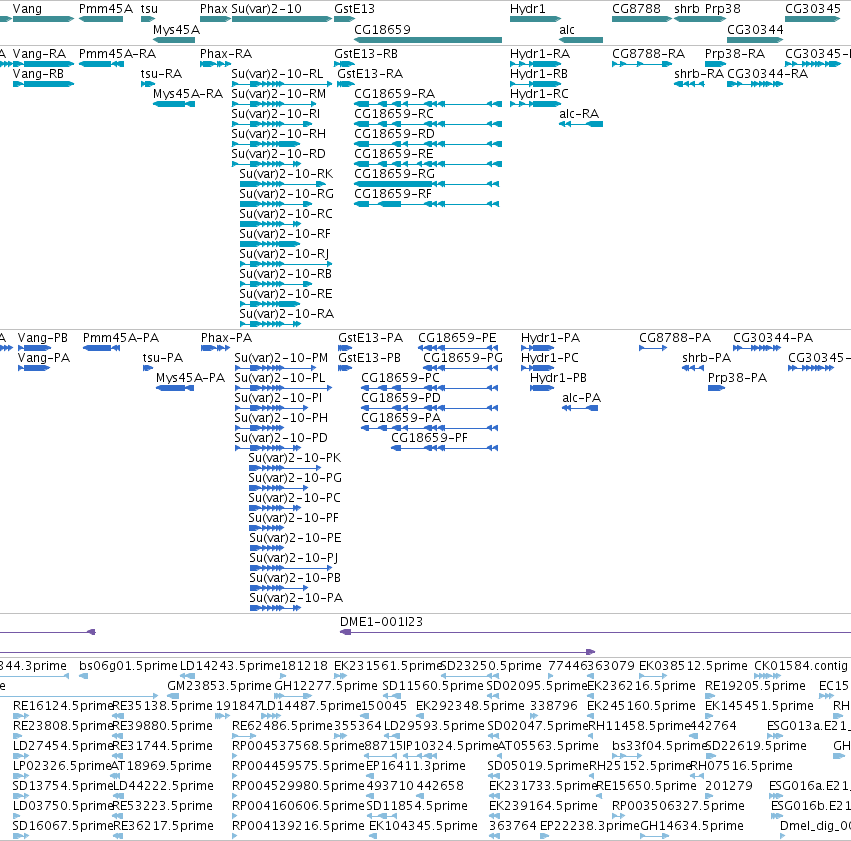Click the AT05563.5prime EST label
The width and height of the screenshot is (851, 841).
pos(549,746)
